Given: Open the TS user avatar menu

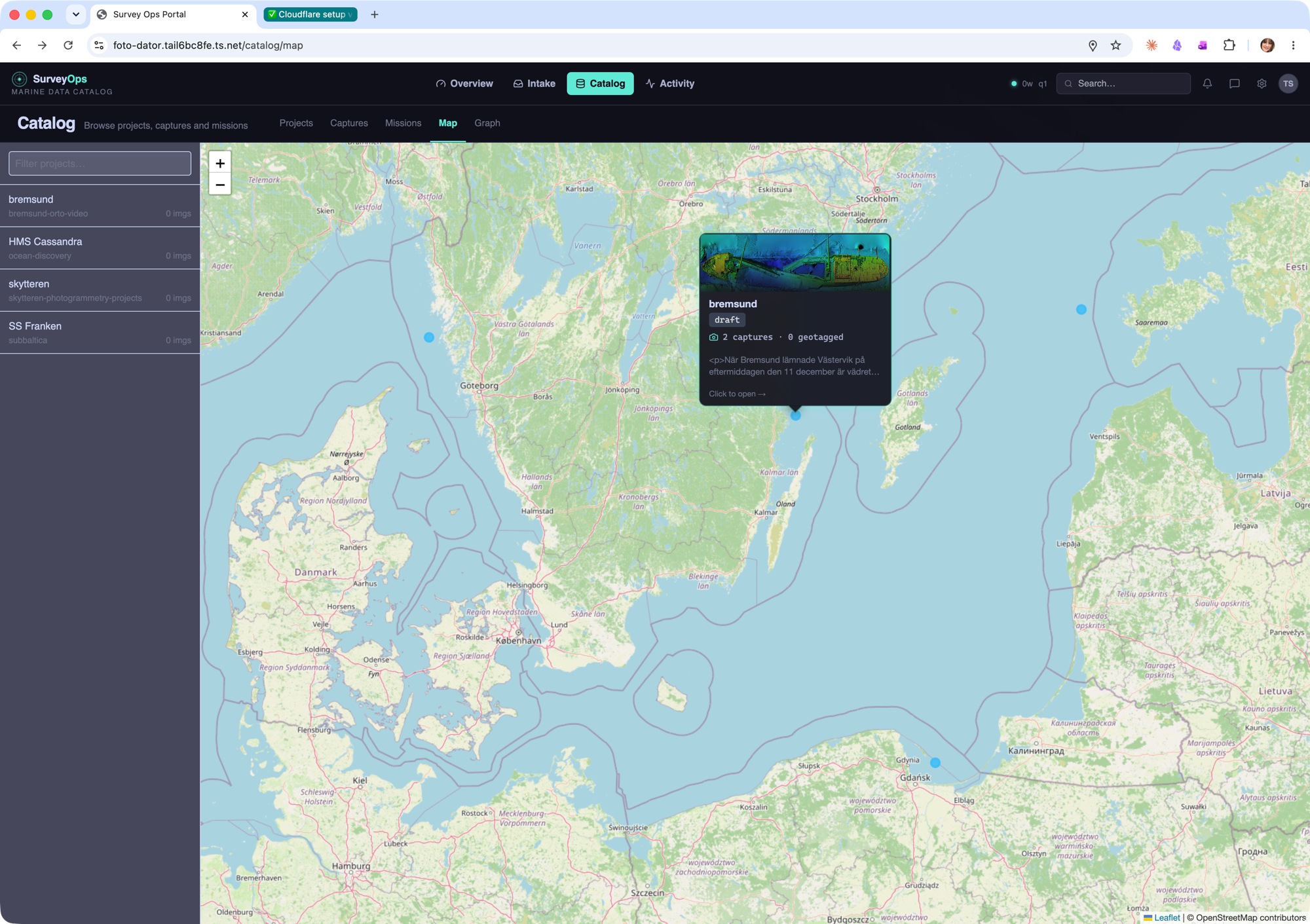Looking at the screenshot, I should click(x=1288, y=83).
